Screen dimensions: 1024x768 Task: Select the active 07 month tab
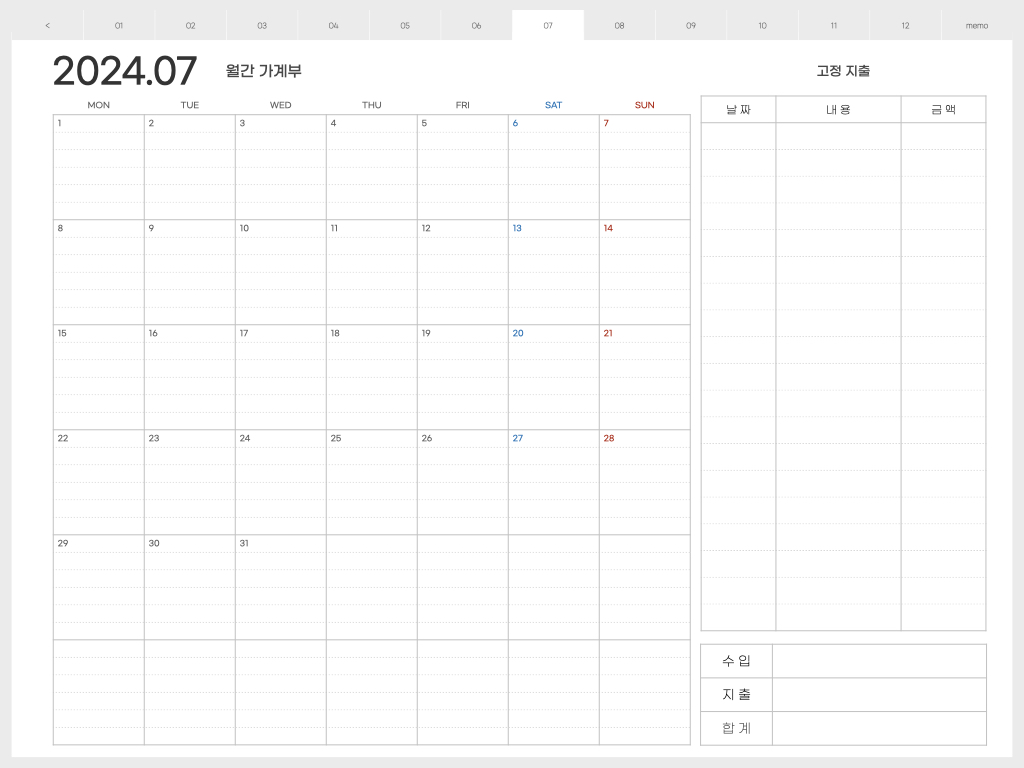(x=548, y=25)
